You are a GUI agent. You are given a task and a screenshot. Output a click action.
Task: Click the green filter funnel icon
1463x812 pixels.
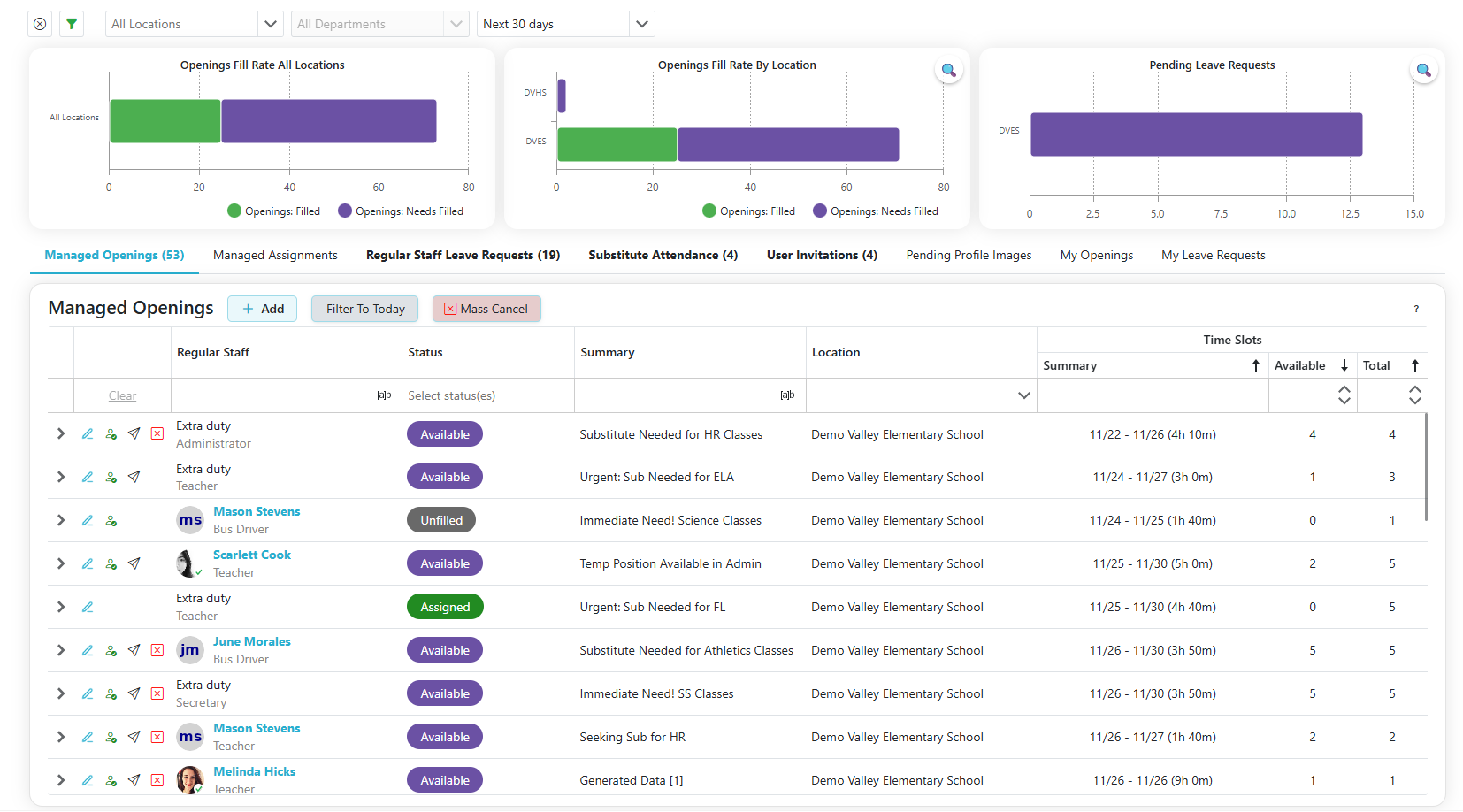[x=72, y=24]
